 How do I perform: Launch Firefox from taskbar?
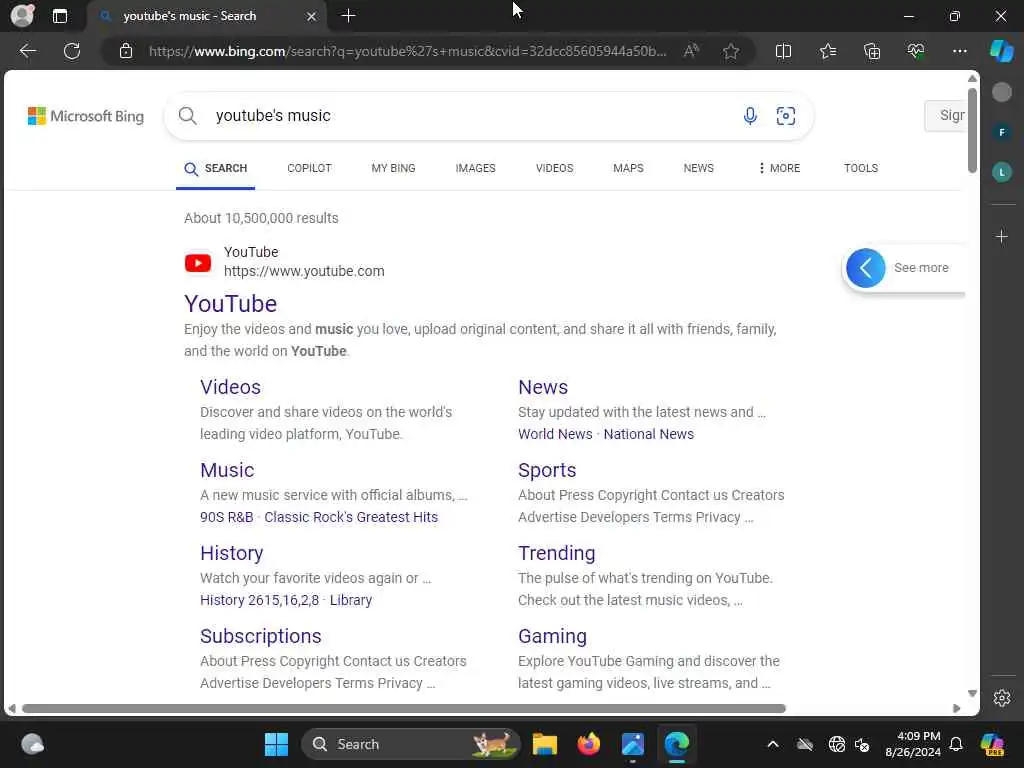pyautogui.click(x=588, y=744)
